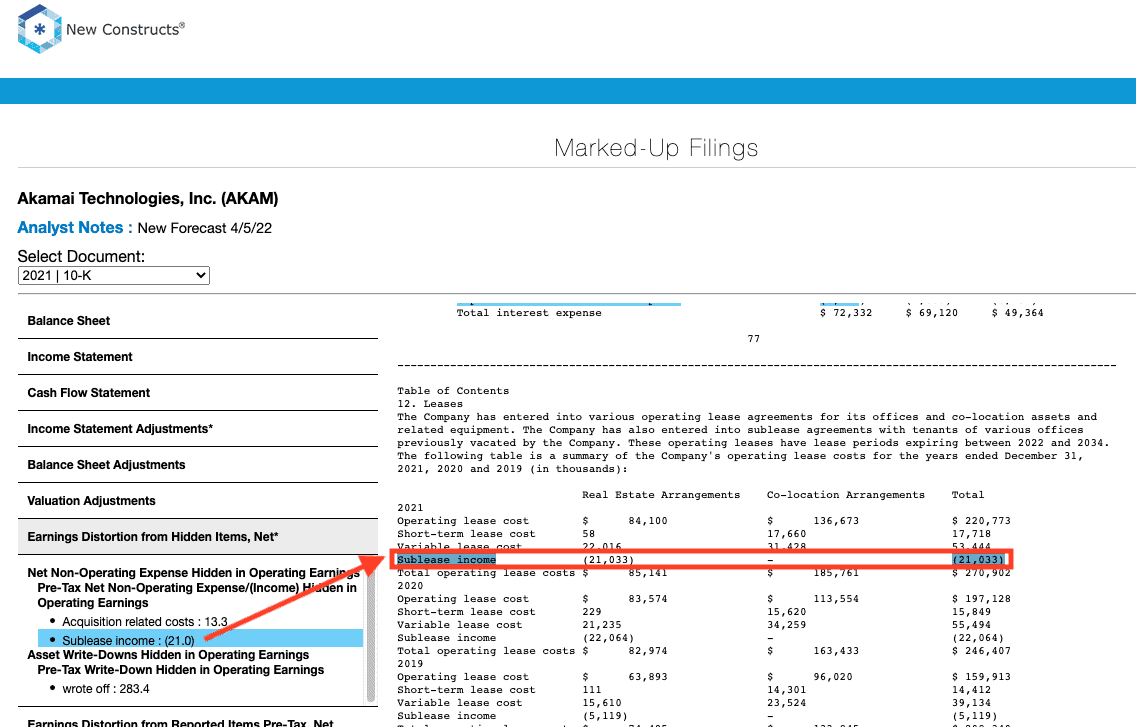Viewport: 1136px width, 727px height.
Task: Click the Marked-Up Filings page title
Action: tap(656, 148)
